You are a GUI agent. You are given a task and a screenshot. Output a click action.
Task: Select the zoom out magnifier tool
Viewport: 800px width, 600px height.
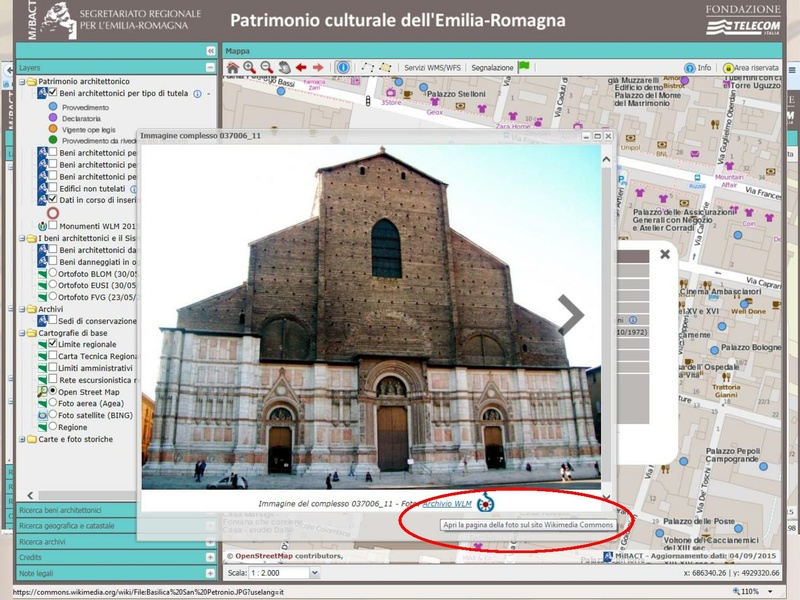(x=266, y=68)
